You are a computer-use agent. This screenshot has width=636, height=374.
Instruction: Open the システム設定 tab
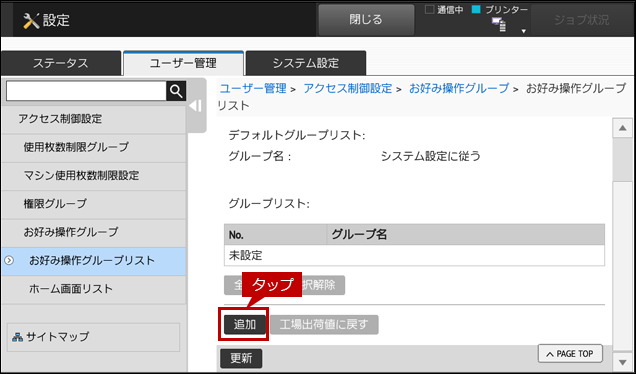[x=306, y=63]
